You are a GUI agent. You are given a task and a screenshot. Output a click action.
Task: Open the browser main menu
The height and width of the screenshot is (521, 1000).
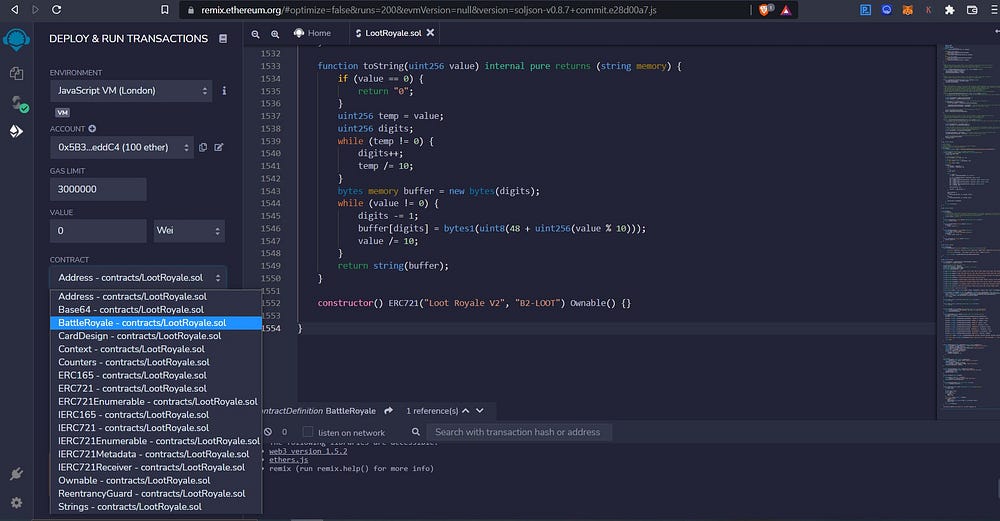(994, 10)
